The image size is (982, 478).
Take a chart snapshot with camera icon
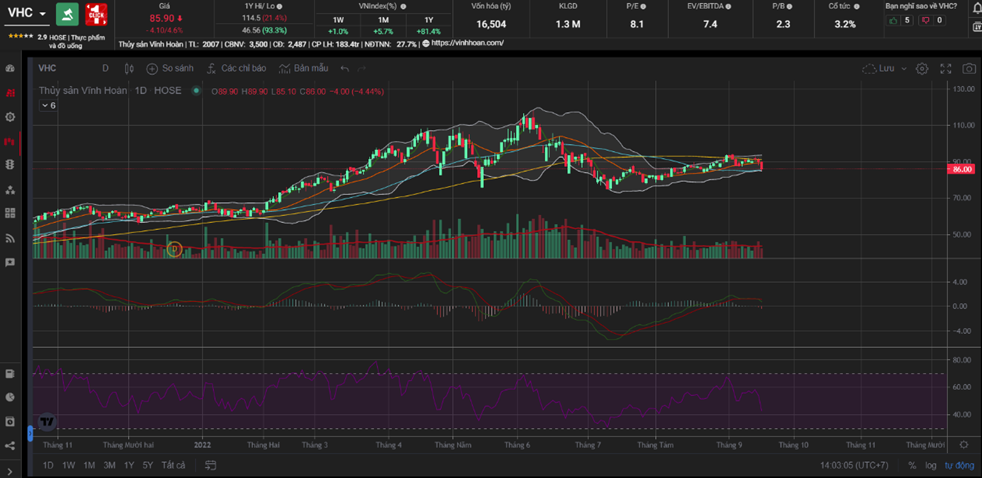pyautogui.click(x=968, y=68)
